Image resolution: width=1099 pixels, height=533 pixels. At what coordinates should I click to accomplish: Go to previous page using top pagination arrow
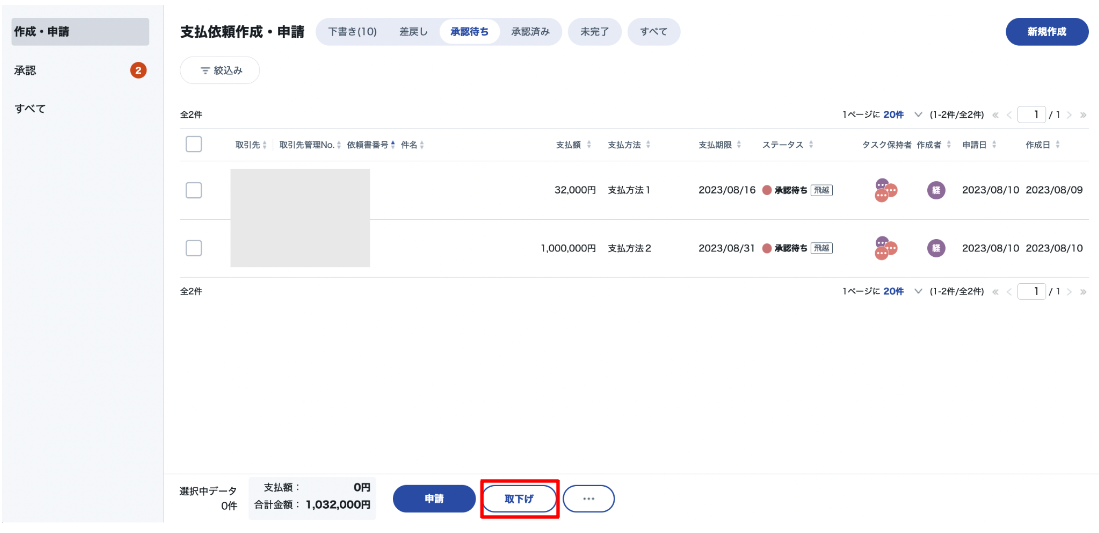pos(1009,114)
